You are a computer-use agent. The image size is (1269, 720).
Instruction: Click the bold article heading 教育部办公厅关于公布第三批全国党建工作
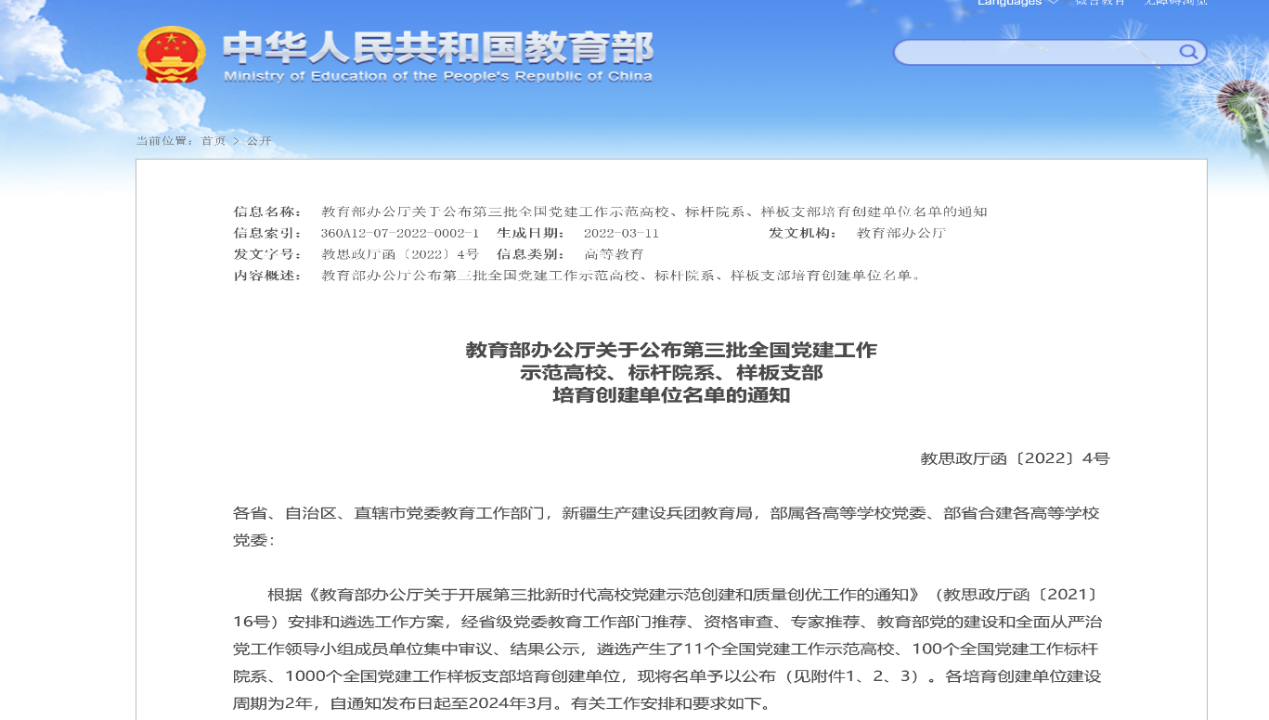coord(671,350)
